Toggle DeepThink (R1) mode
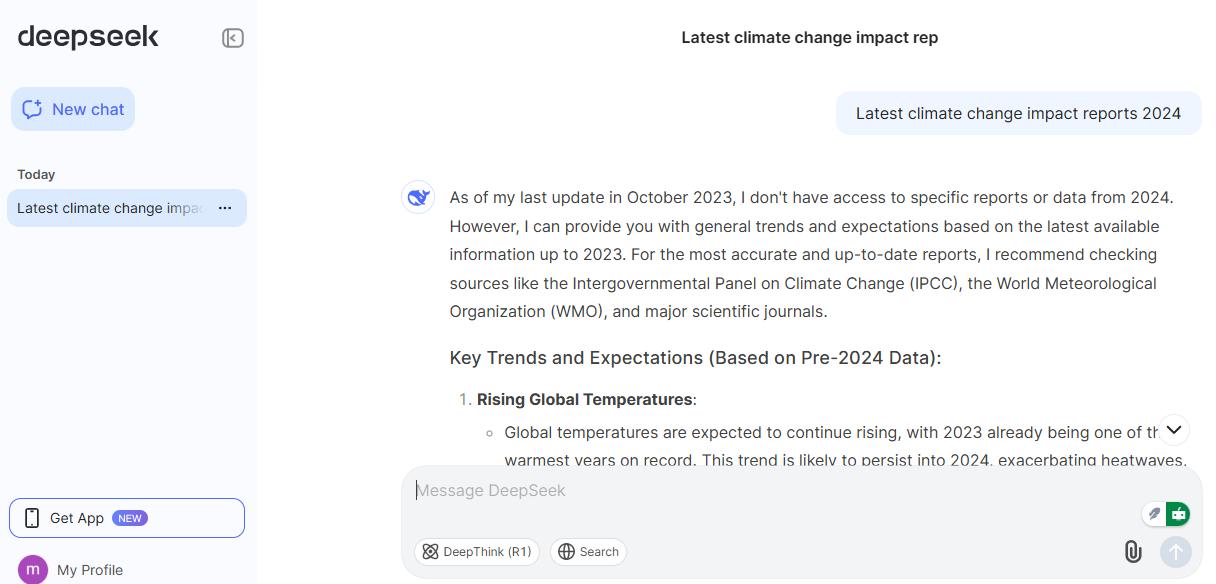This screenshot has width=1216, height=584. (477, 552)
